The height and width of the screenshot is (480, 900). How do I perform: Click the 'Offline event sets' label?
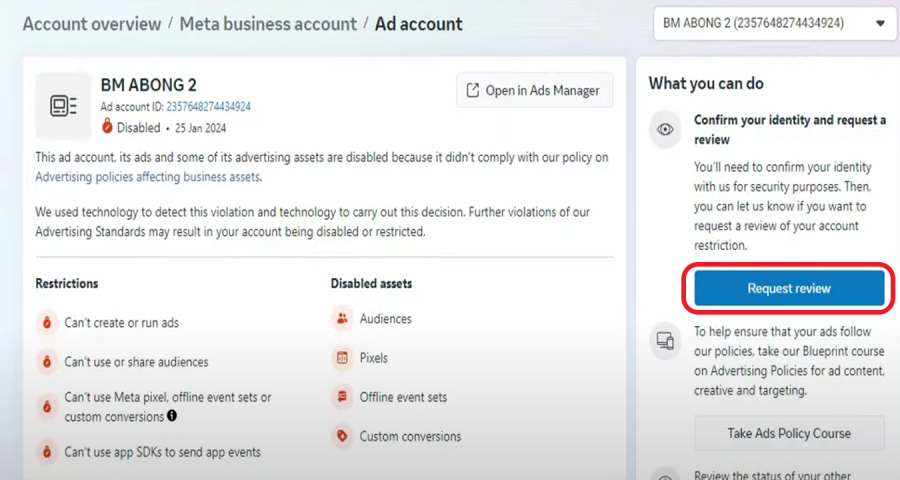point(403,397)
